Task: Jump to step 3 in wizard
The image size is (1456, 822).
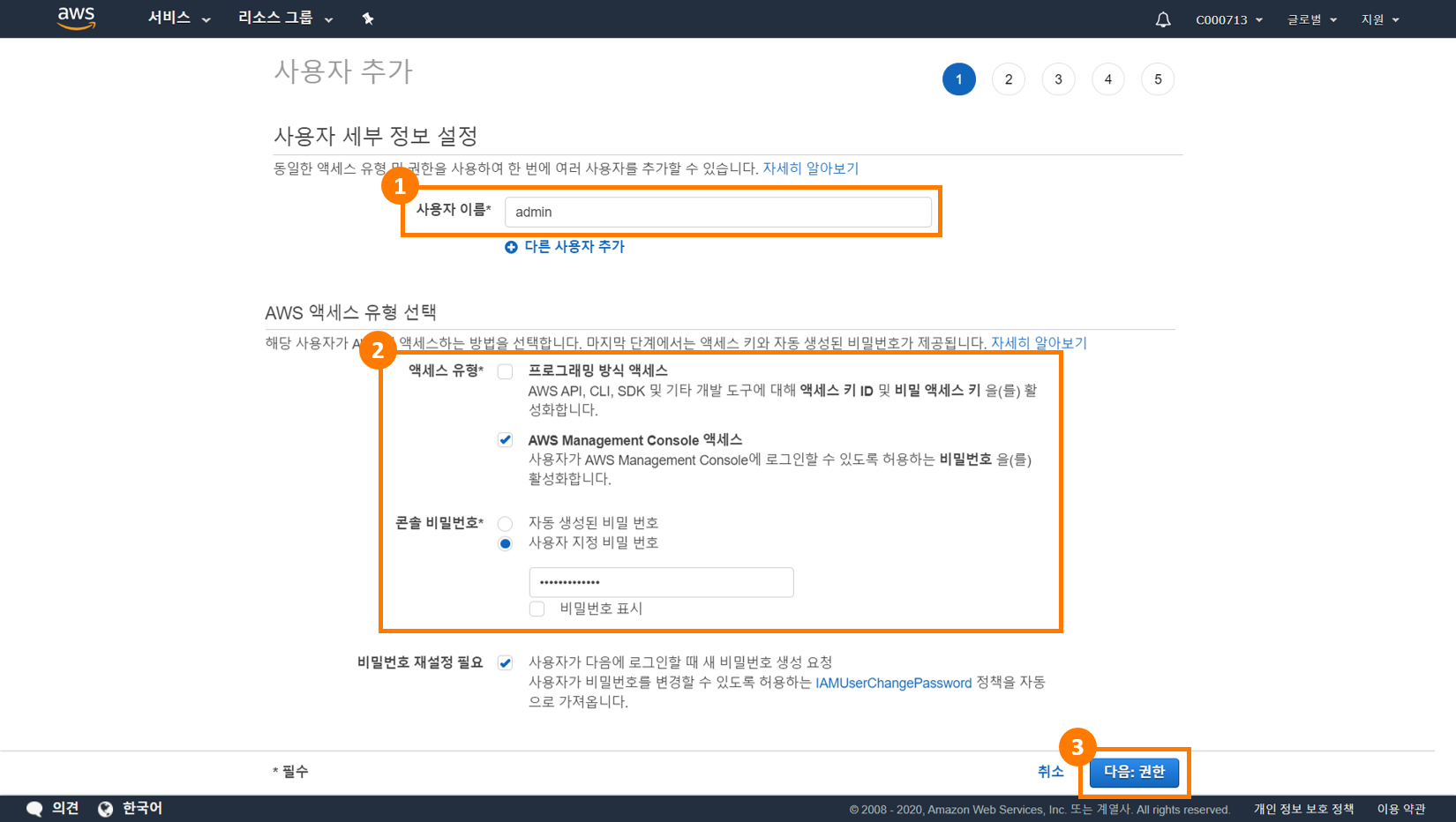Action: (1058, 79)
